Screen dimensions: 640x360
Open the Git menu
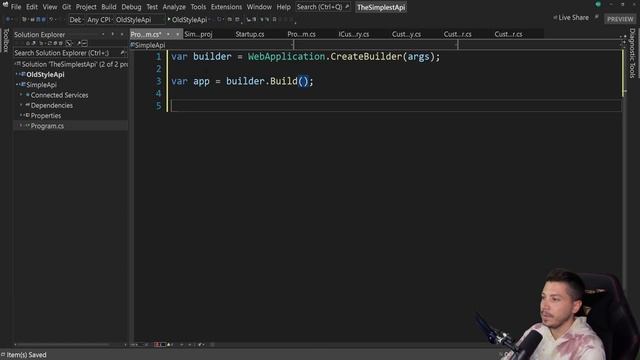pos(67,7)
